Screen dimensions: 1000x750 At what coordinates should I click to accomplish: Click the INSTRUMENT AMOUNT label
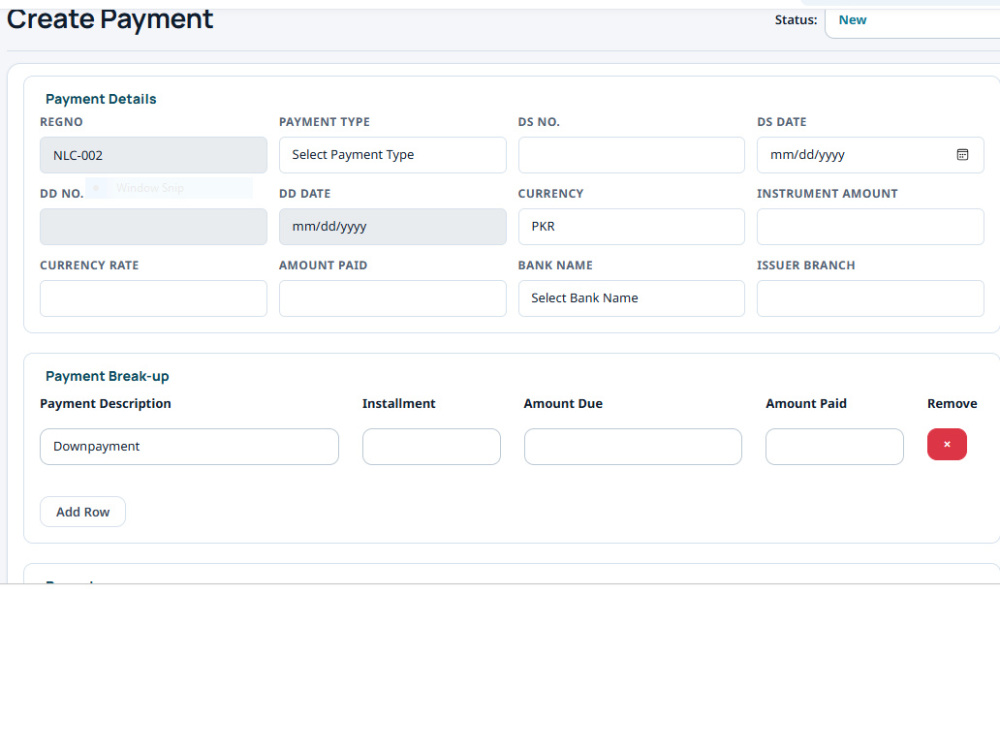(x=827, y=194)
